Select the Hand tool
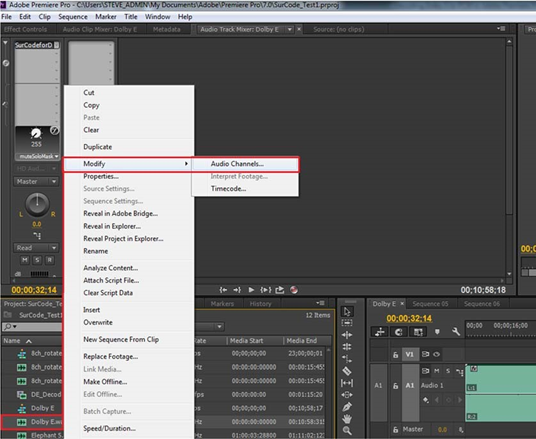 [347, 419]
